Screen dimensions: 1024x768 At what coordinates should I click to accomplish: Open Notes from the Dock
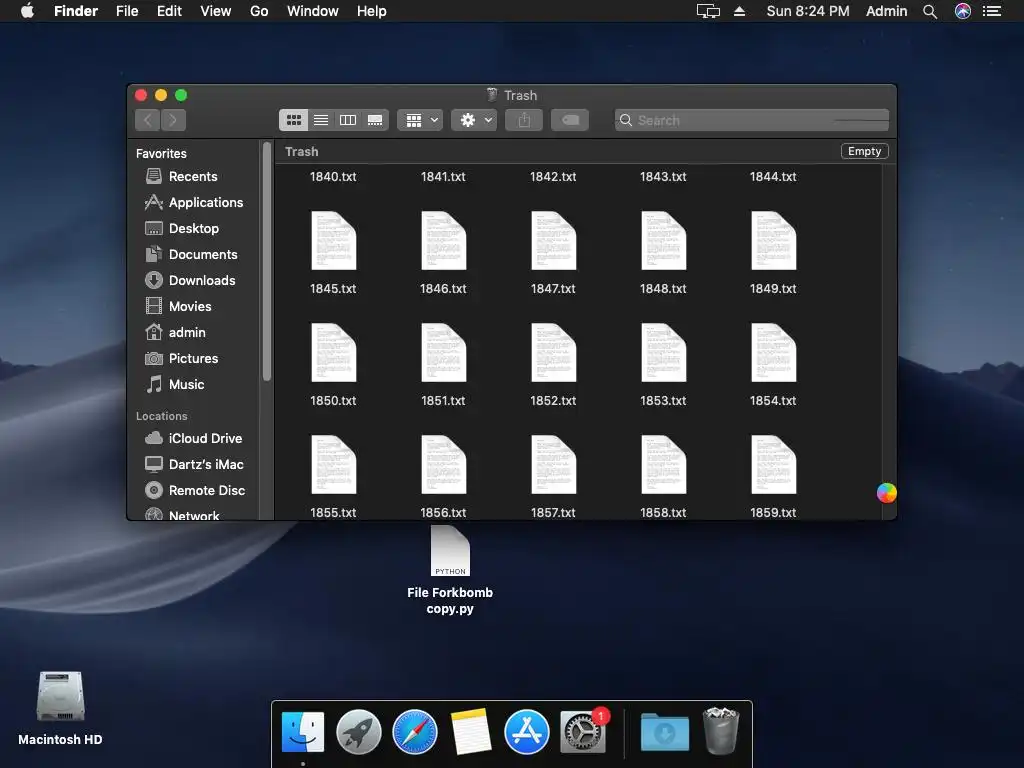click(471, 731)
